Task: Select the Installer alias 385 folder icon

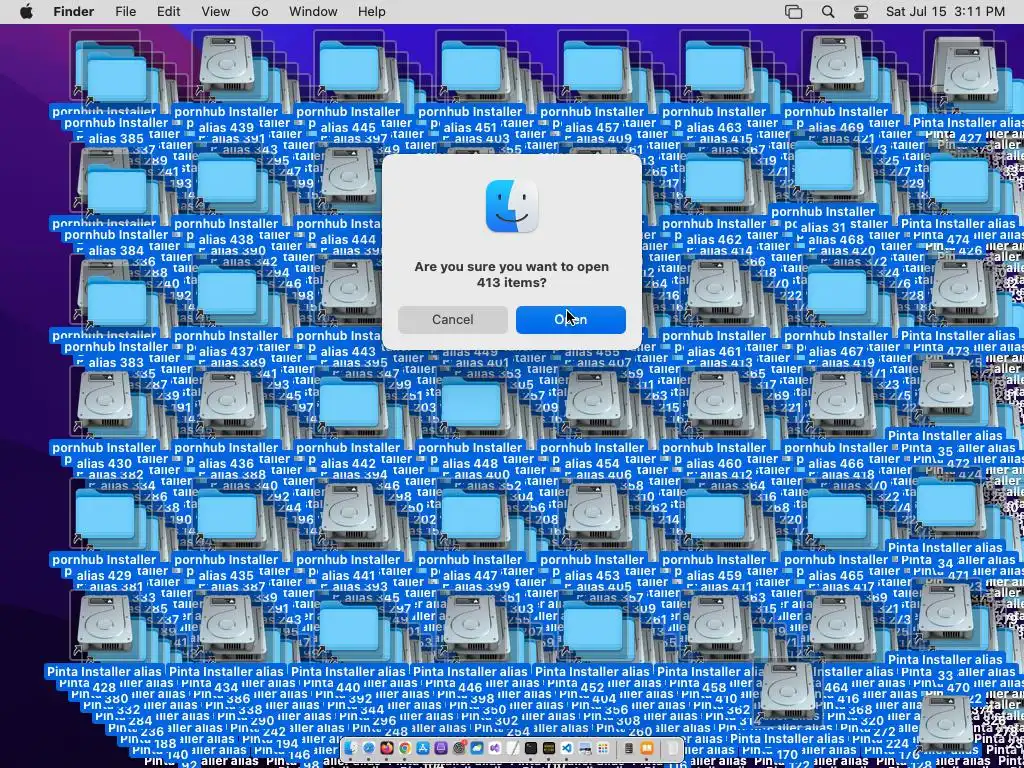Action: click(116, 79)
